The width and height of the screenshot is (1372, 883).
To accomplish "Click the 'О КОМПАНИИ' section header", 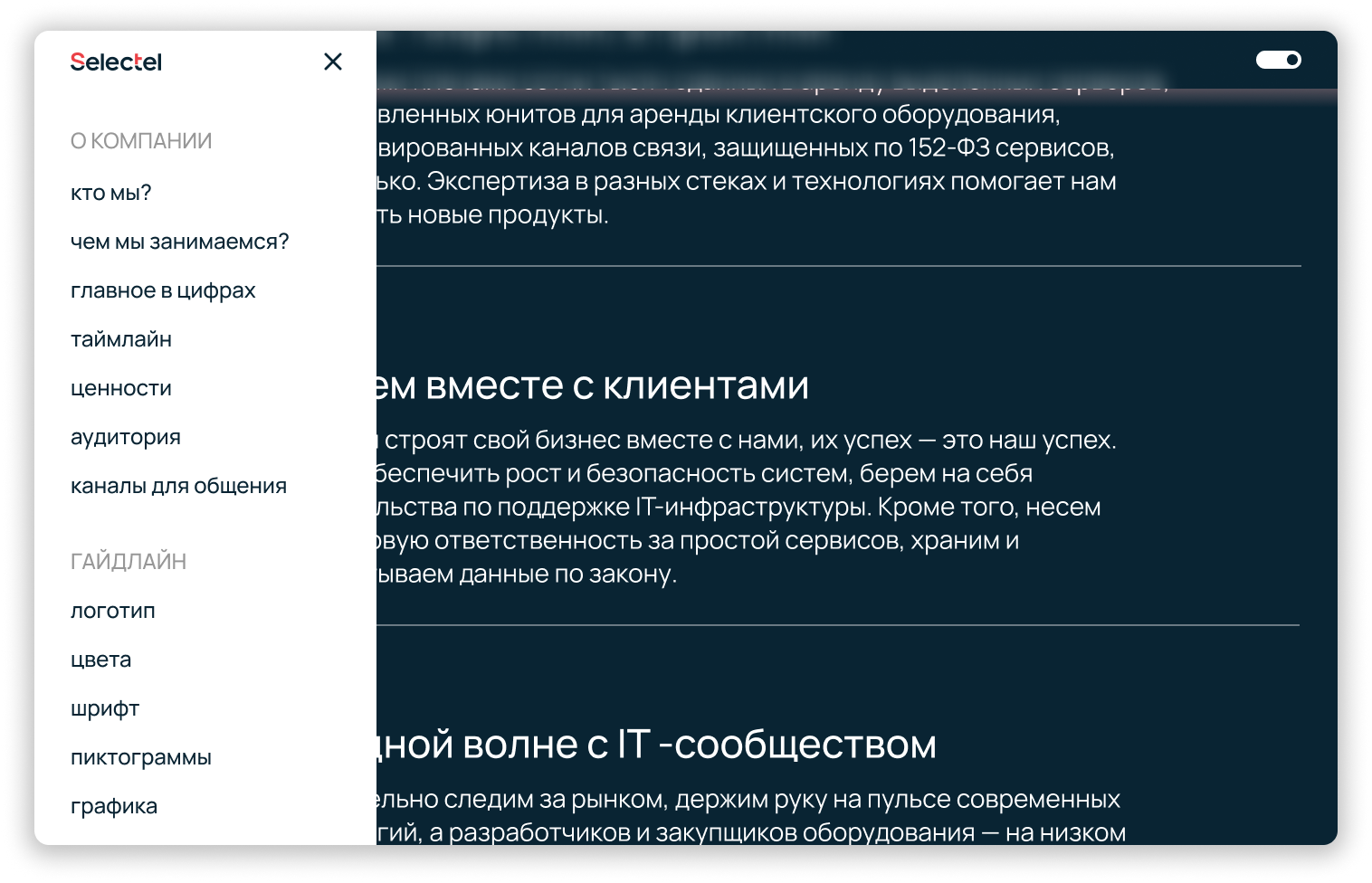I will 141,140.
